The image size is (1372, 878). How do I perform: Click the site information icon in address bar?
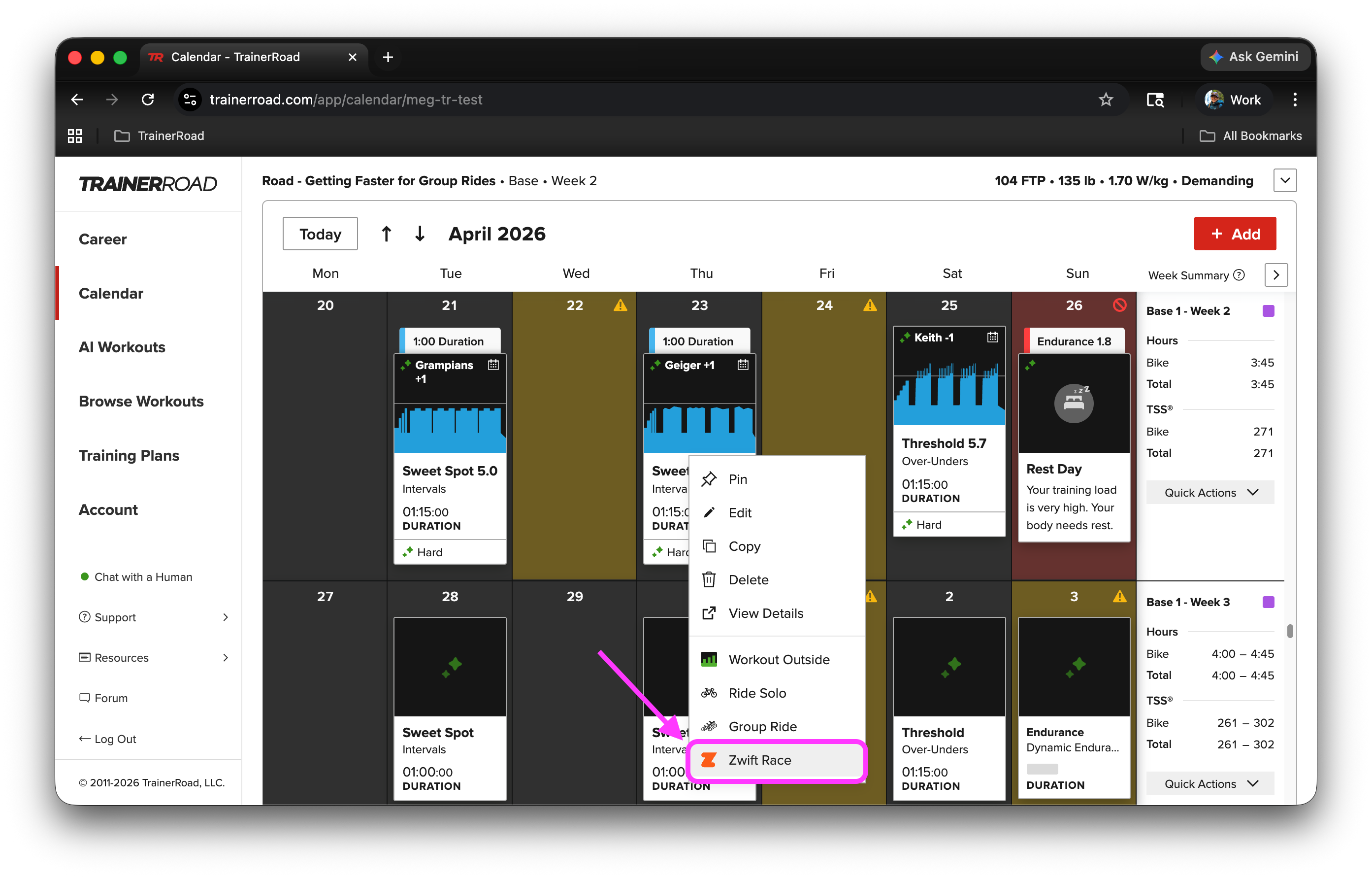click(x=190, y=100)
